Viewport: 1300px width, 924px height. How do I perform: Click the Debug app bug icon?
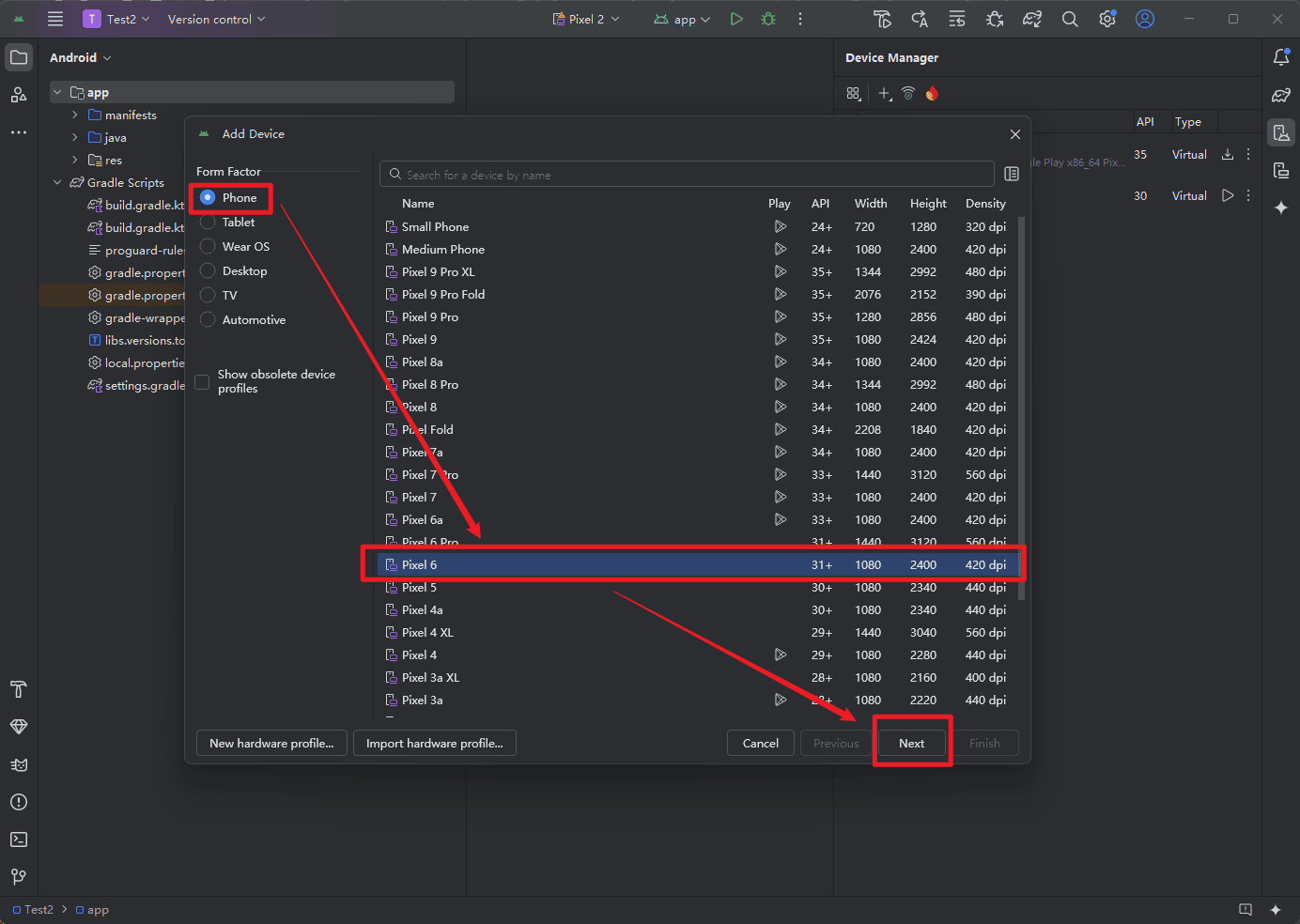pos(768,19)
